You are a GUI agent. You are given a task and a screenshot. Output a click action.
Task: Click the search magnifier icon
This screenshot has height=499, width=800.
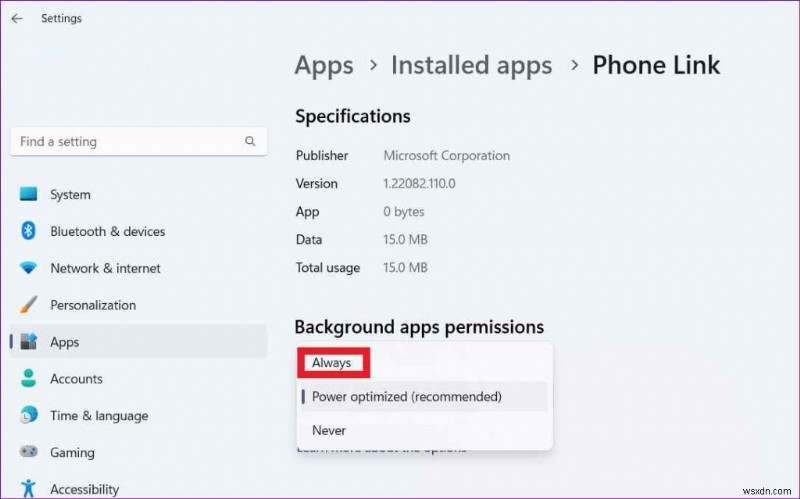pos(250,141)
